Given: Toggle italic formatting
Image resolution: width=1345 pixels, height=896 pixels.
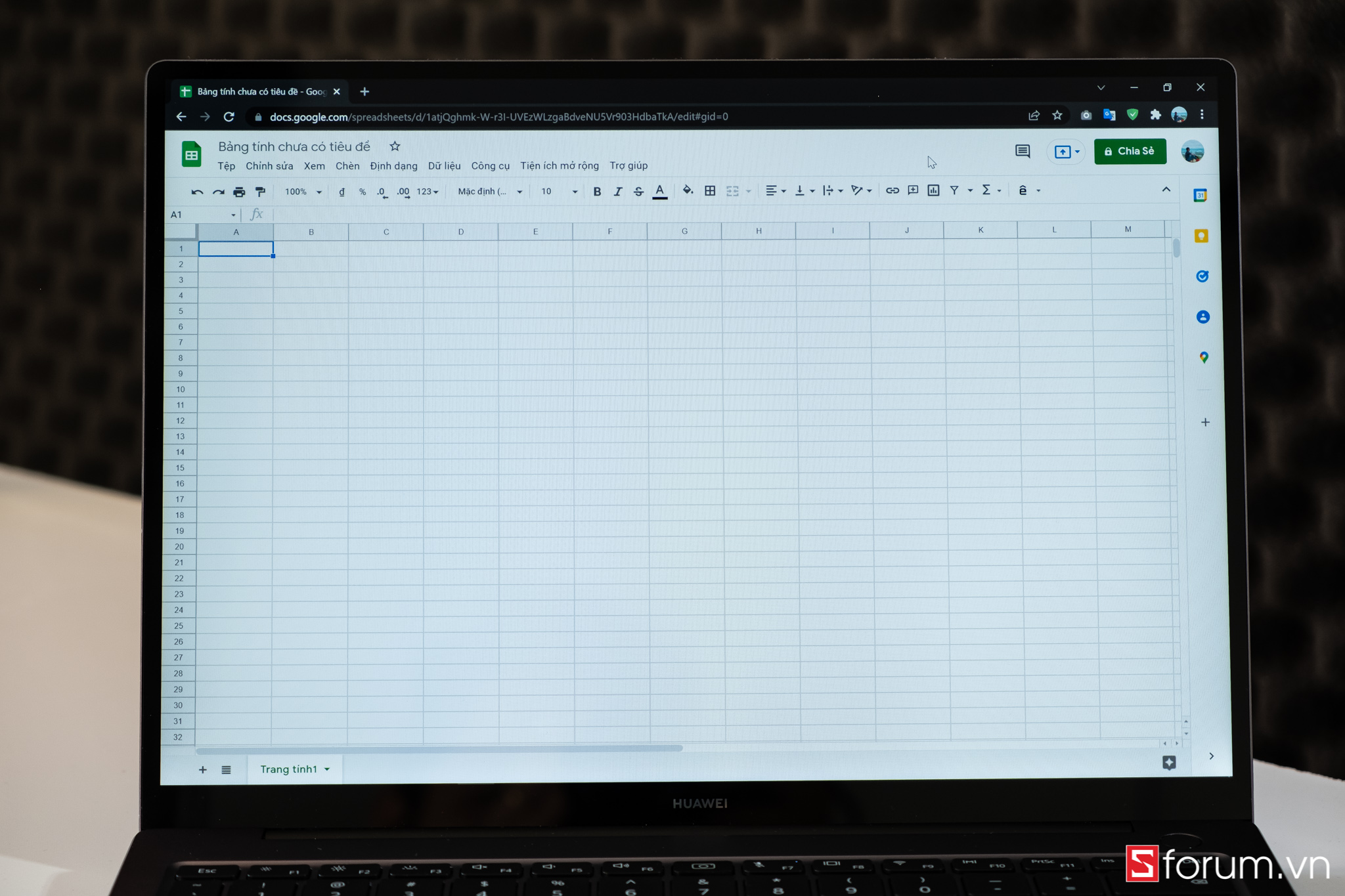Looking at the screenshot, I should pyautogui.click(x=617, y=192).
